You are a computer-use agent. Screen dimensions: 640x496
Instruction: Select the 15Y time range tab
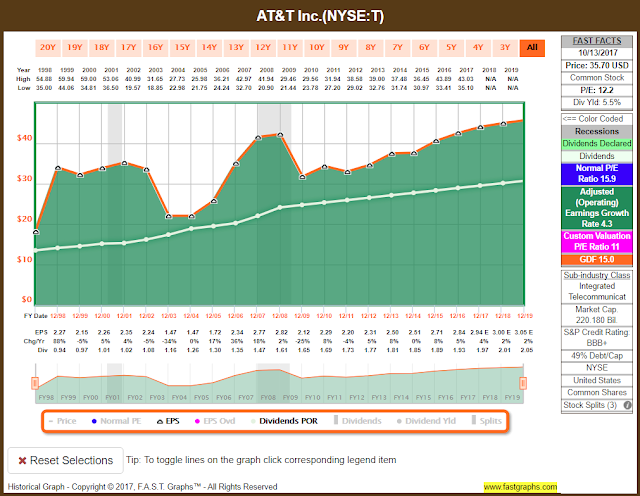(x=182, y=47)
